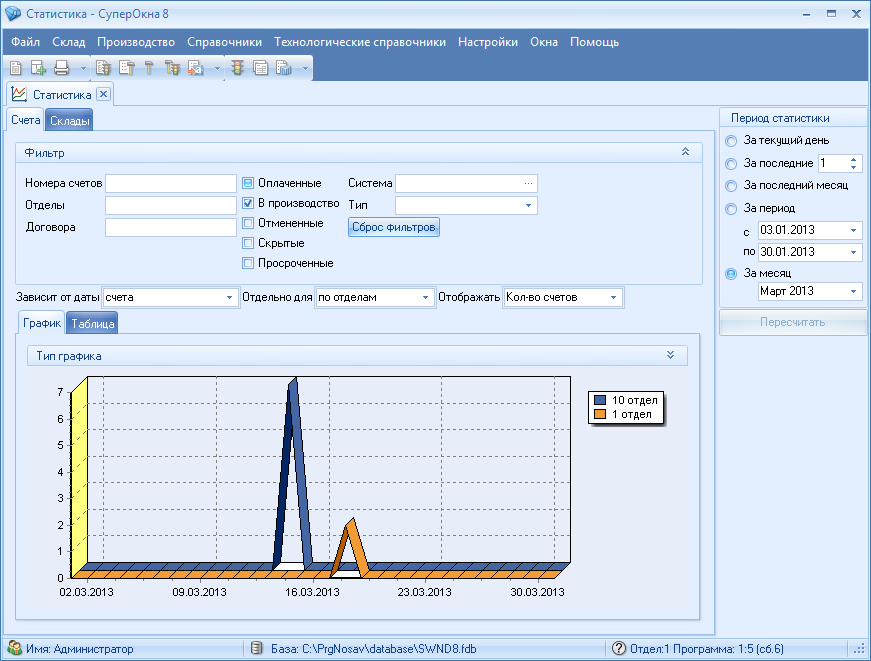Open the Тип dropdown in filter
This screenshot has width=871, height=661.
(528, 206)
